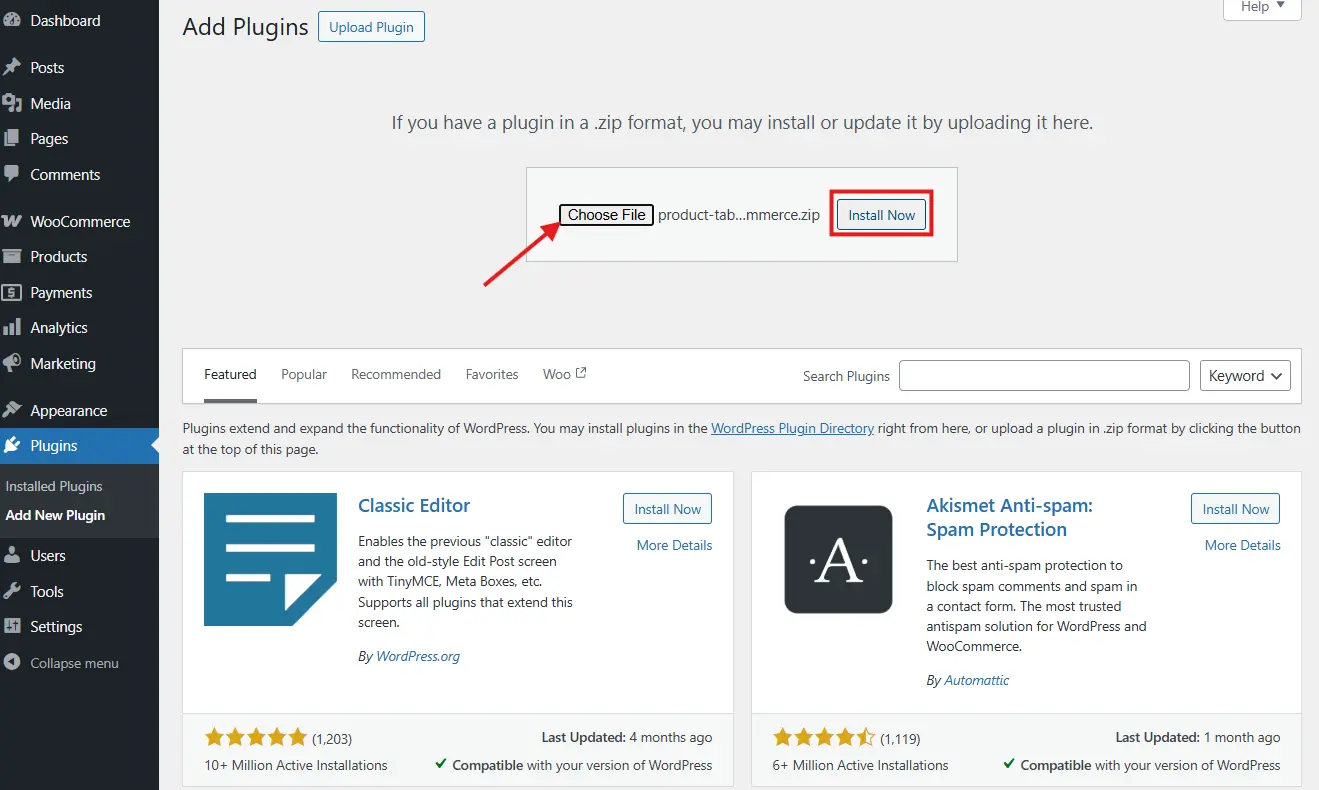
Task: Open the WordPress Plugin Directory link
Action: click(792, 428)
